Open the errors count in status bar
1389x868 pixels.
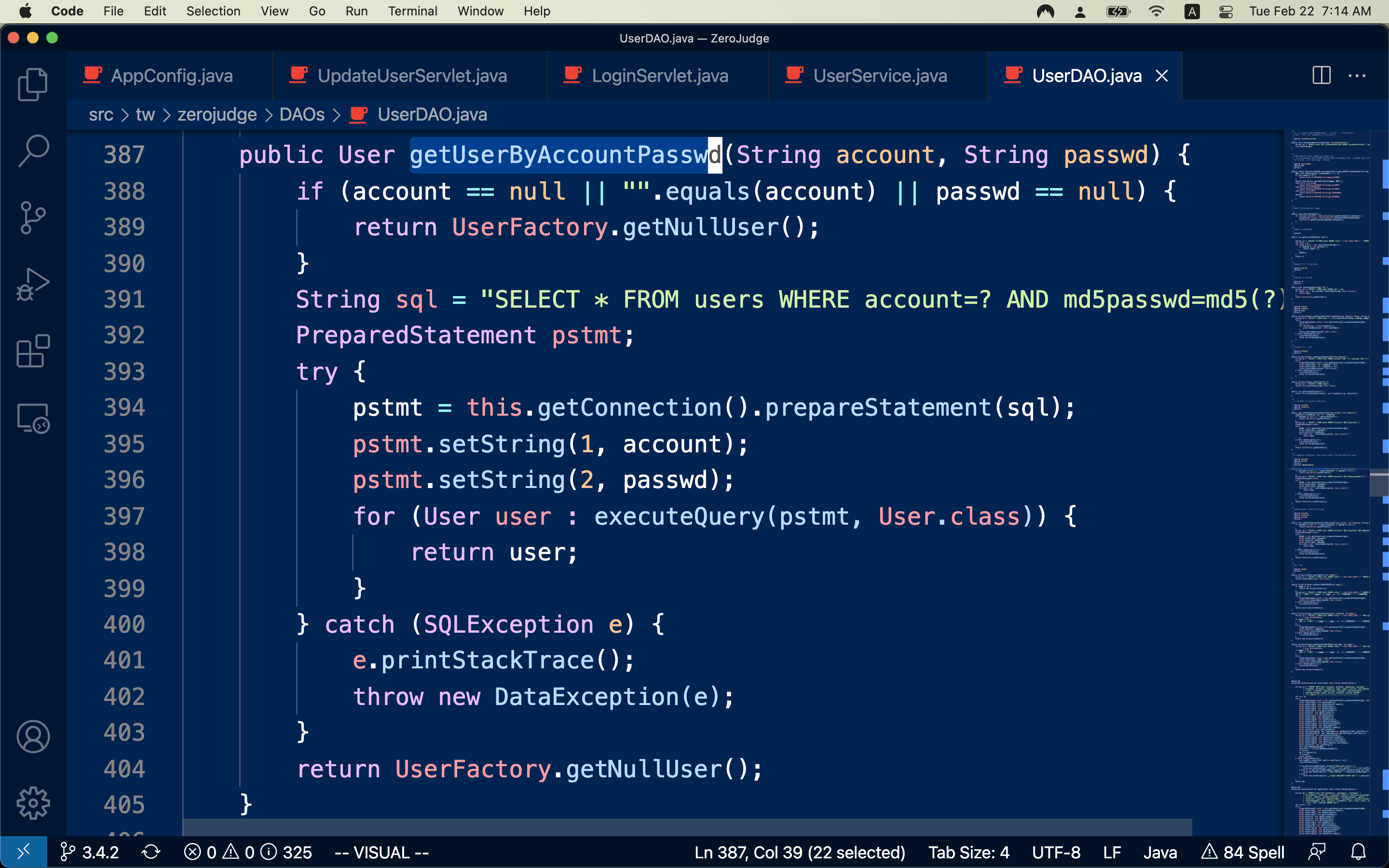pyautogui.click(x=200, y=852)
